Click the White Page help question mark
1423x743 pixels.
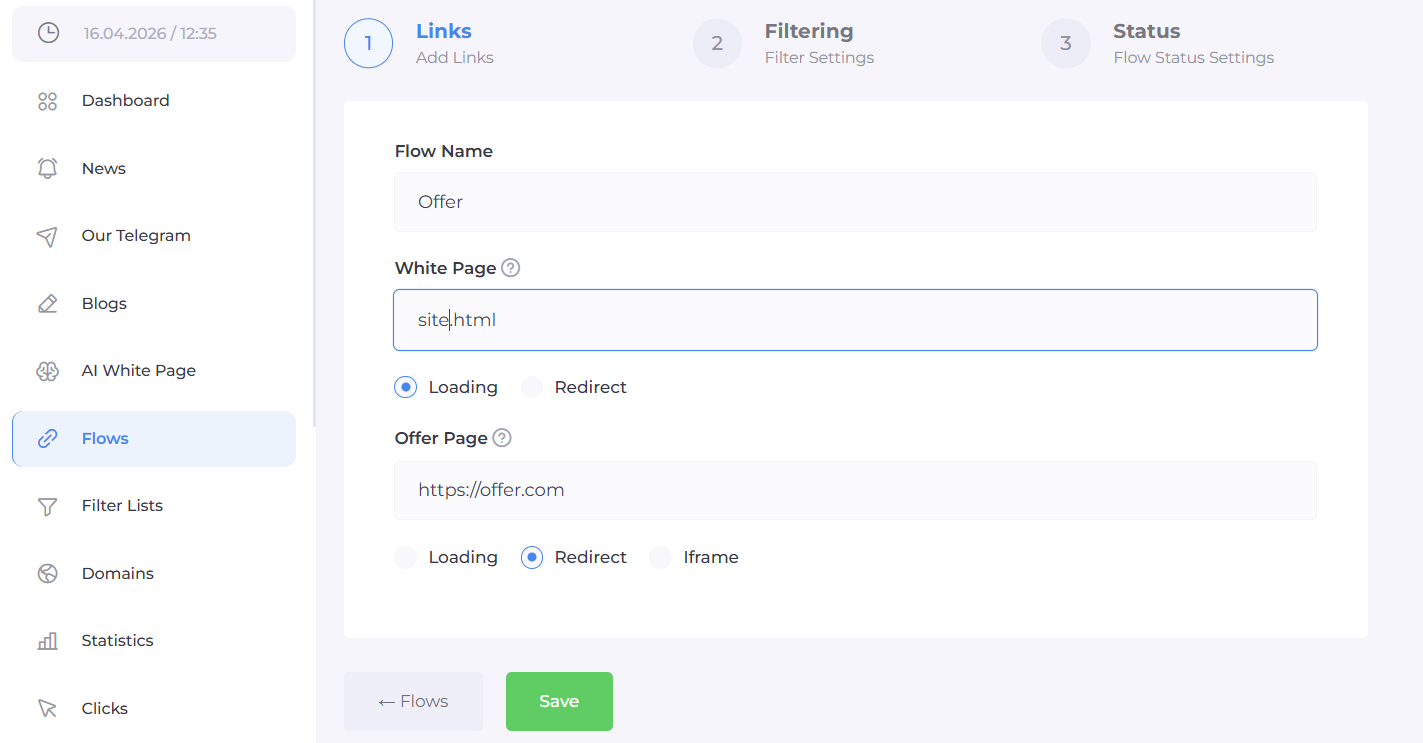pos(511,268)
